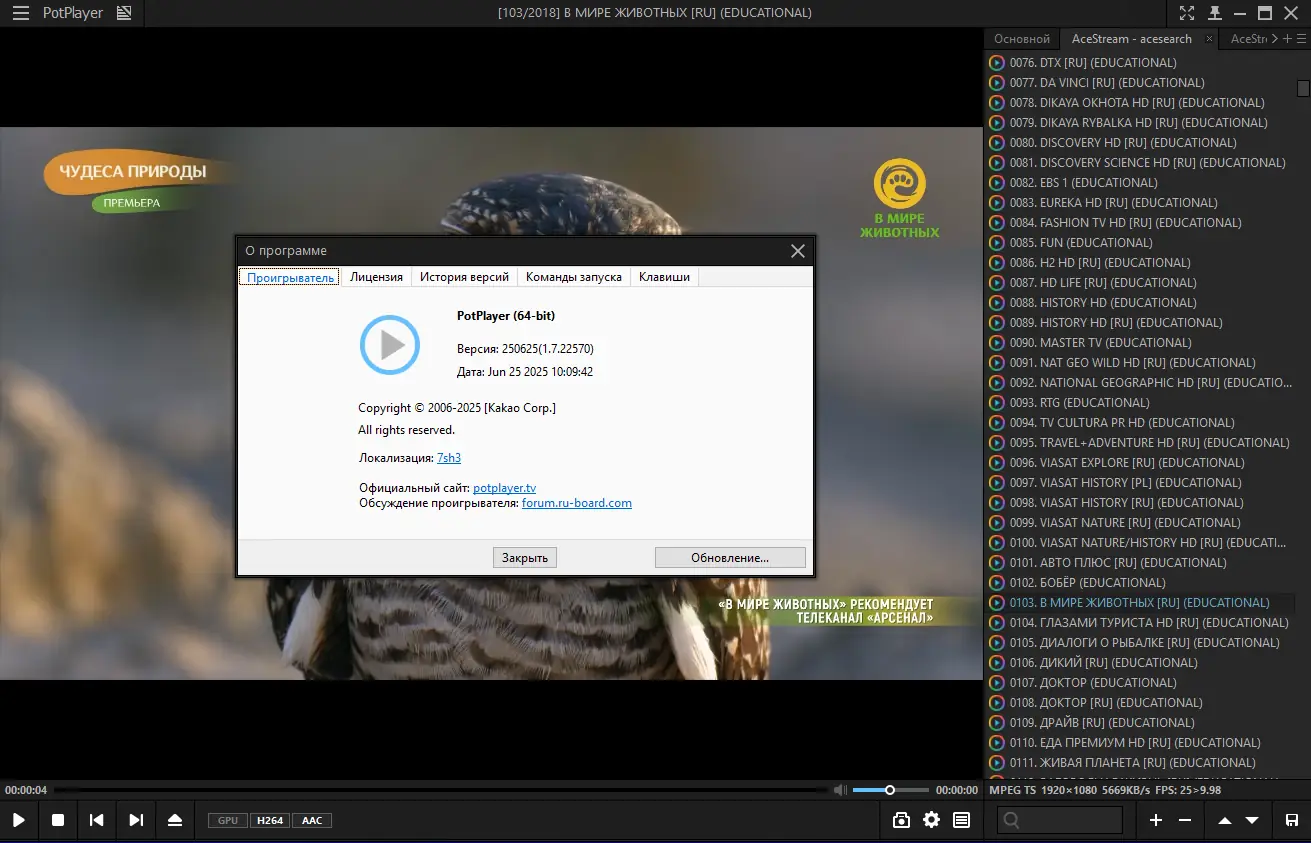Viewport: 1311px width, 843px height.
Task: Select 0109. ДРАЙВ [RU] channel
Action: pos(1140,723)
